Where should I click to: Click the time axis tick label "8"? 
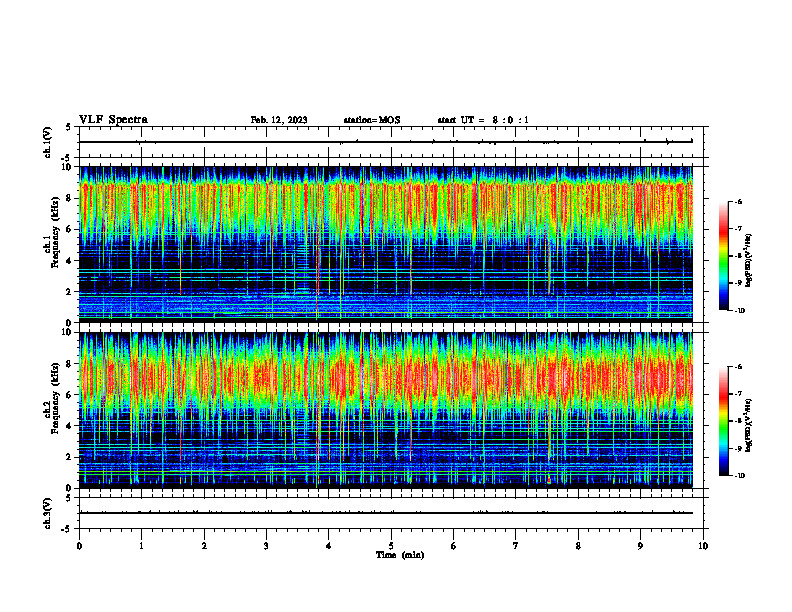click(x=578, y=546)
